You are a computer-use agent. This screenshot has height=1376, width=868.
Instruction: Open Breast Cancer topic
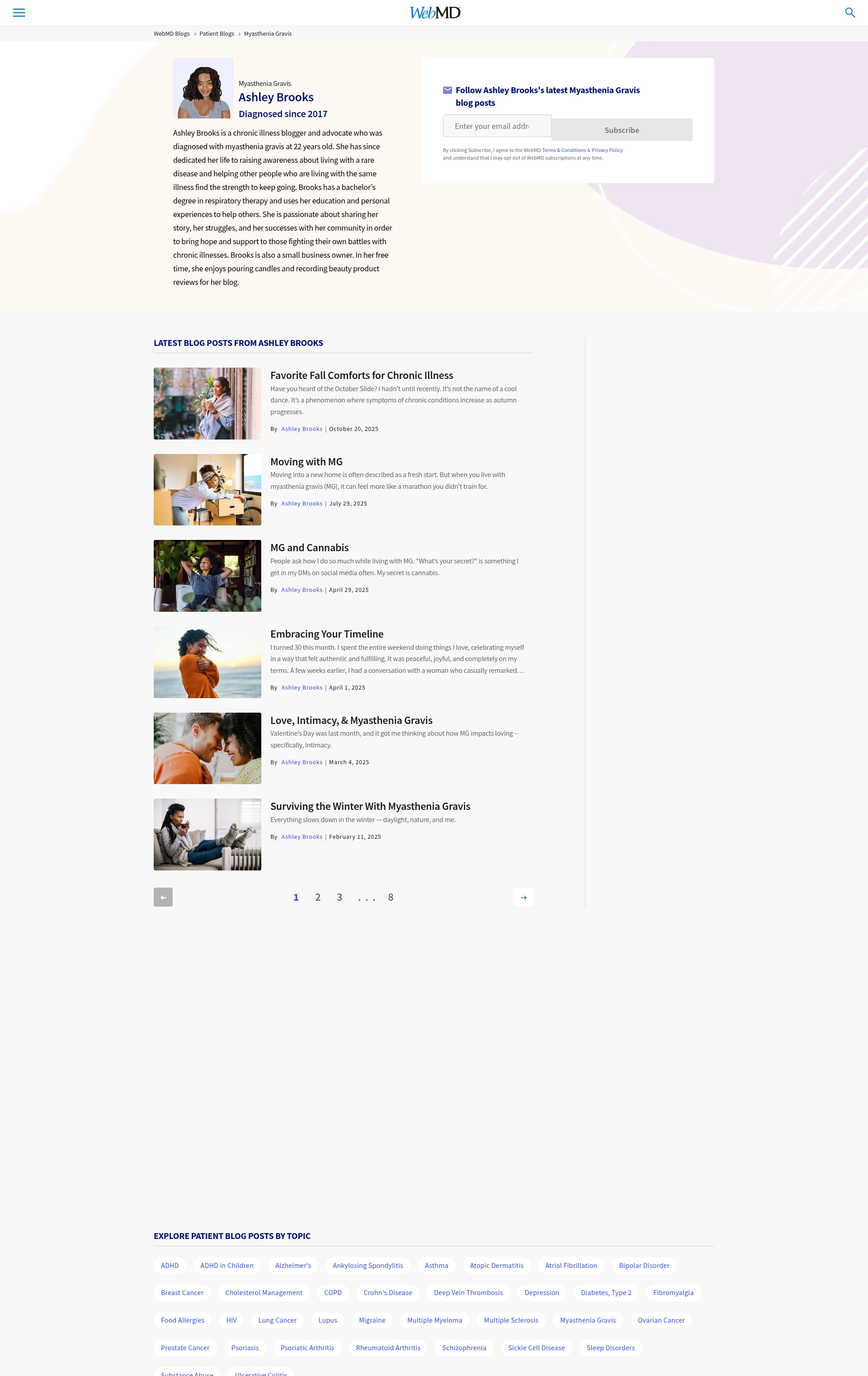click(x=182, y=1292)
